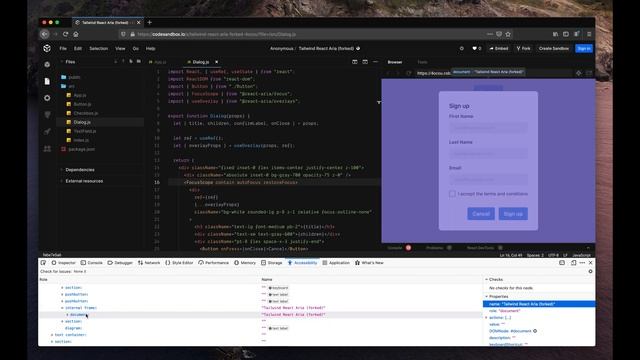The image size is (640, 360).
Task: Select package.json in the file tree
Action: [x=81, y=149]
